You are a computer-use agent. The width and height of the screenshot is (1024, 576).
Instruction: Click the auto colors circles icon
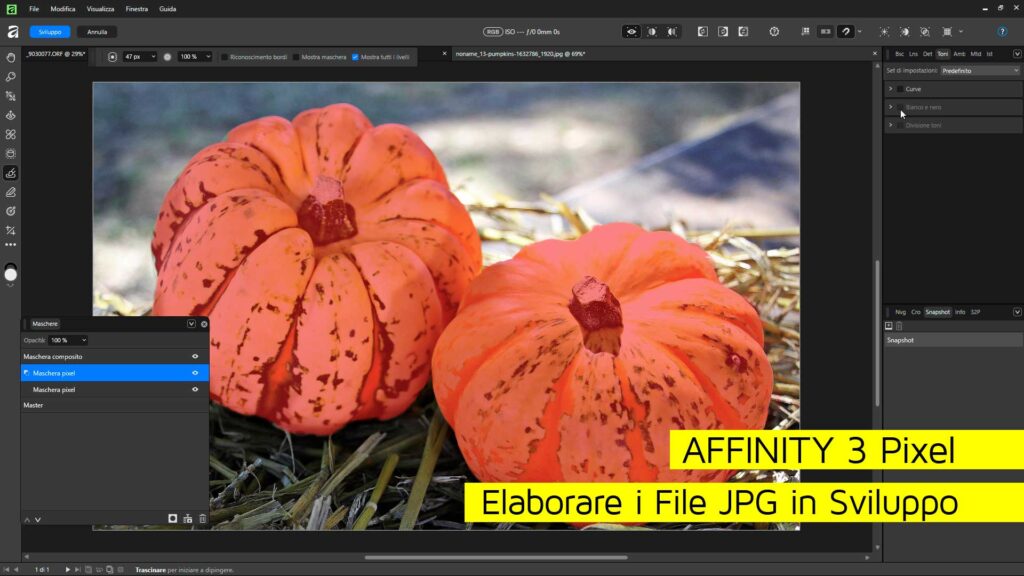pos(925,31)
